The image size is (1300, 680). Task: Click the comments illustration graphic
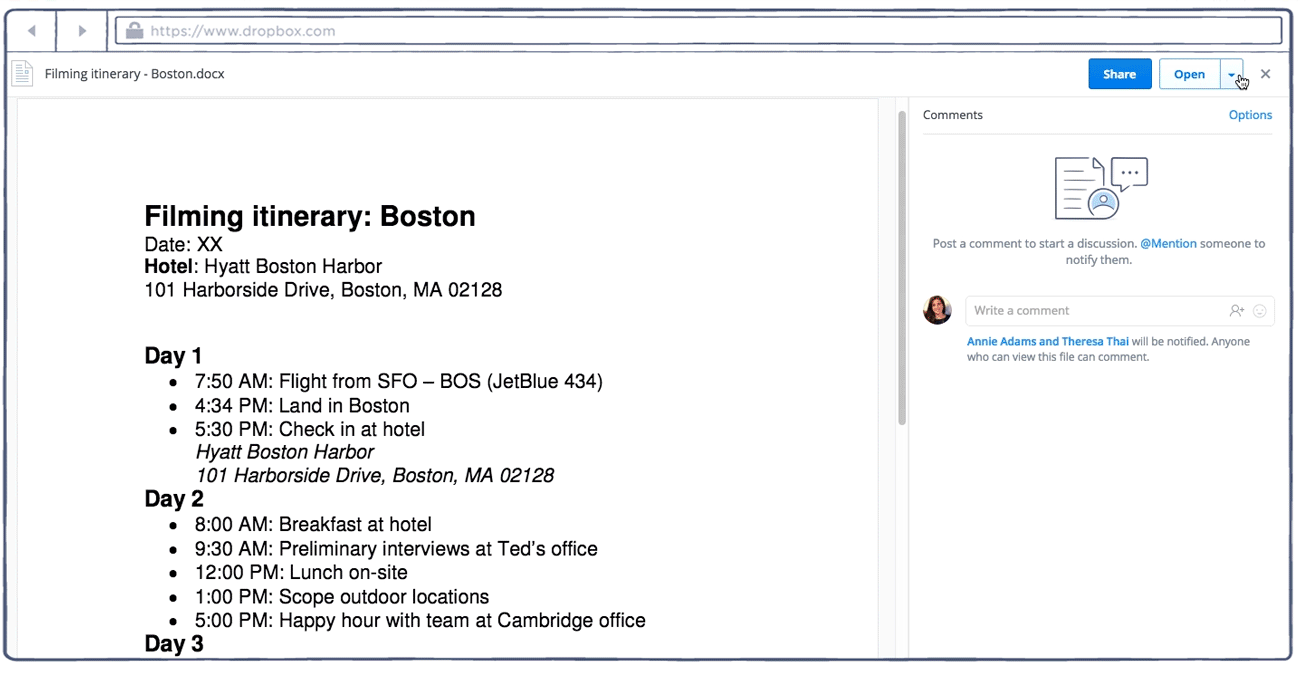point(1101,188)
